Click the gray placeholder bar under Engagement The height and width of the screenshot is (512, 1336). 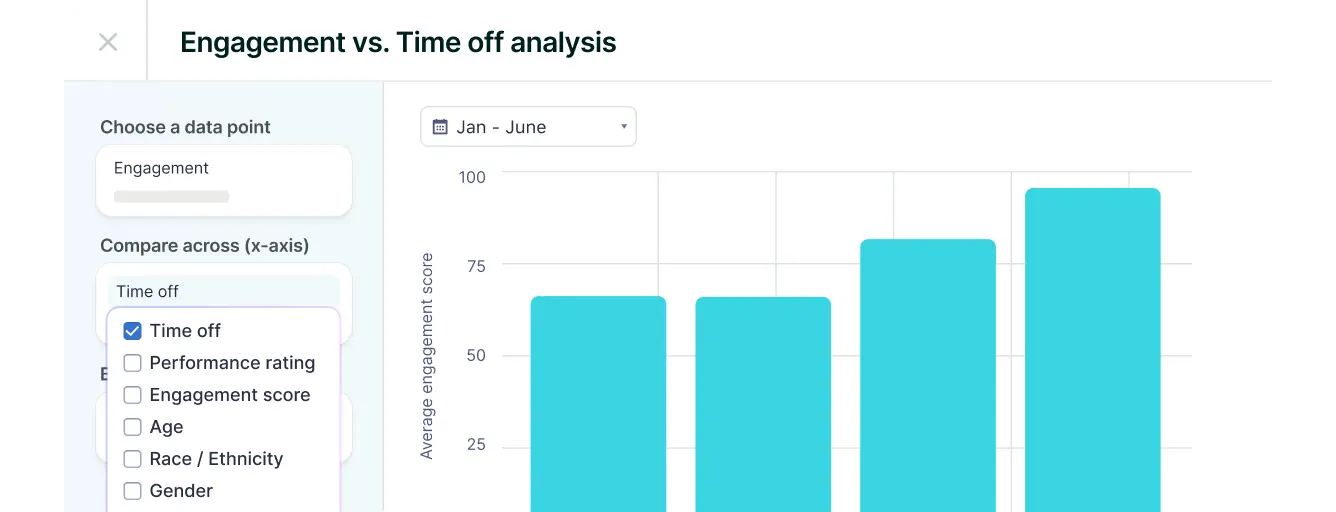click(x=171, y=197)
